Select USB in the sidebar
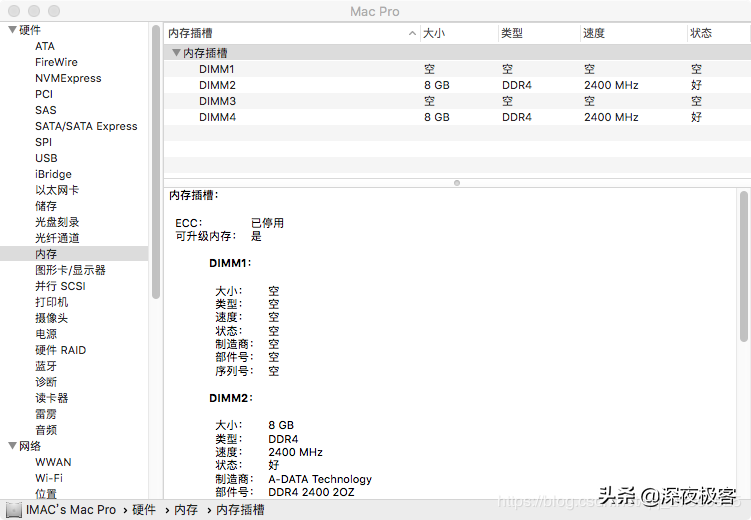 pyautogui.click(x=46, y=158)
